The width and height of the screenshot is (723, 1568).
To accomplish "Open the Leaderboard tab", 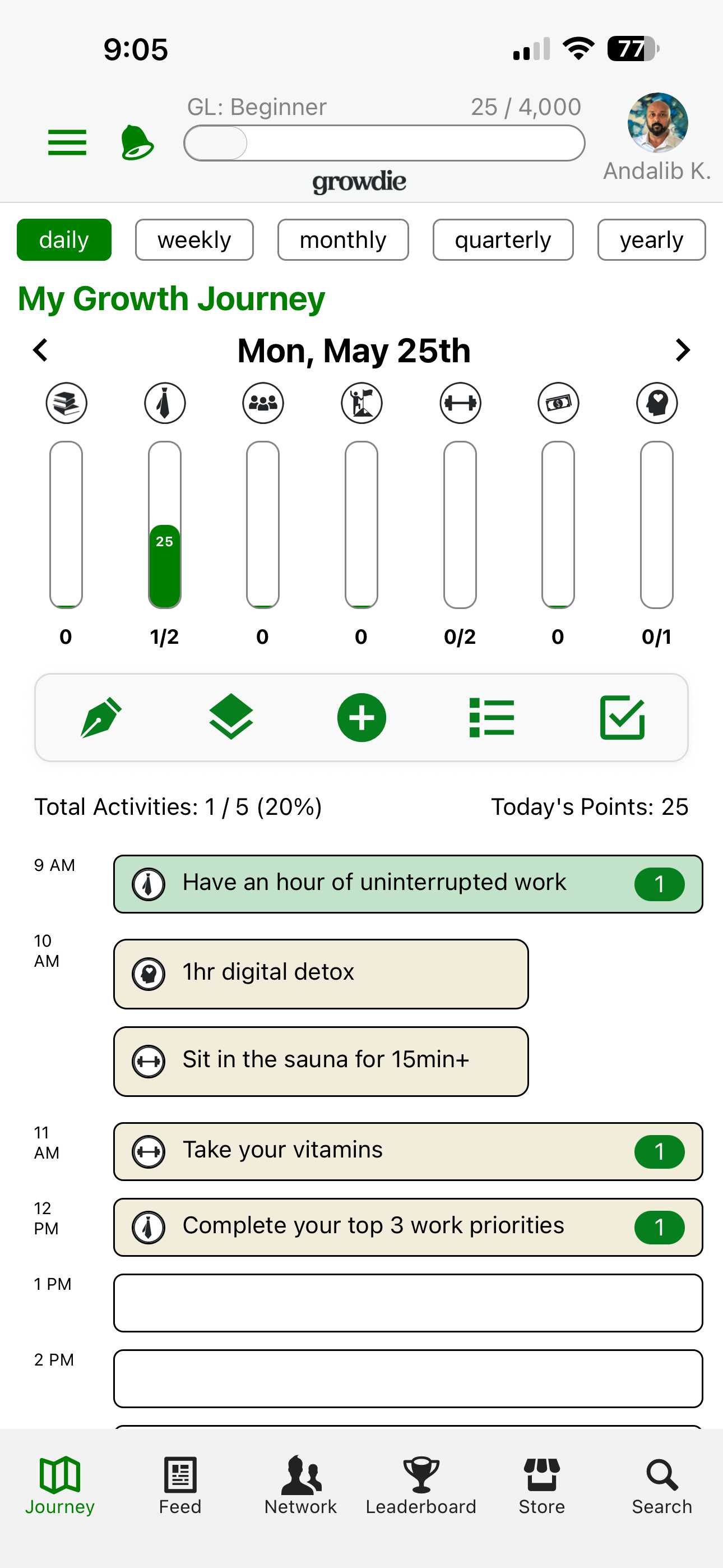I will pos(420,1486).
